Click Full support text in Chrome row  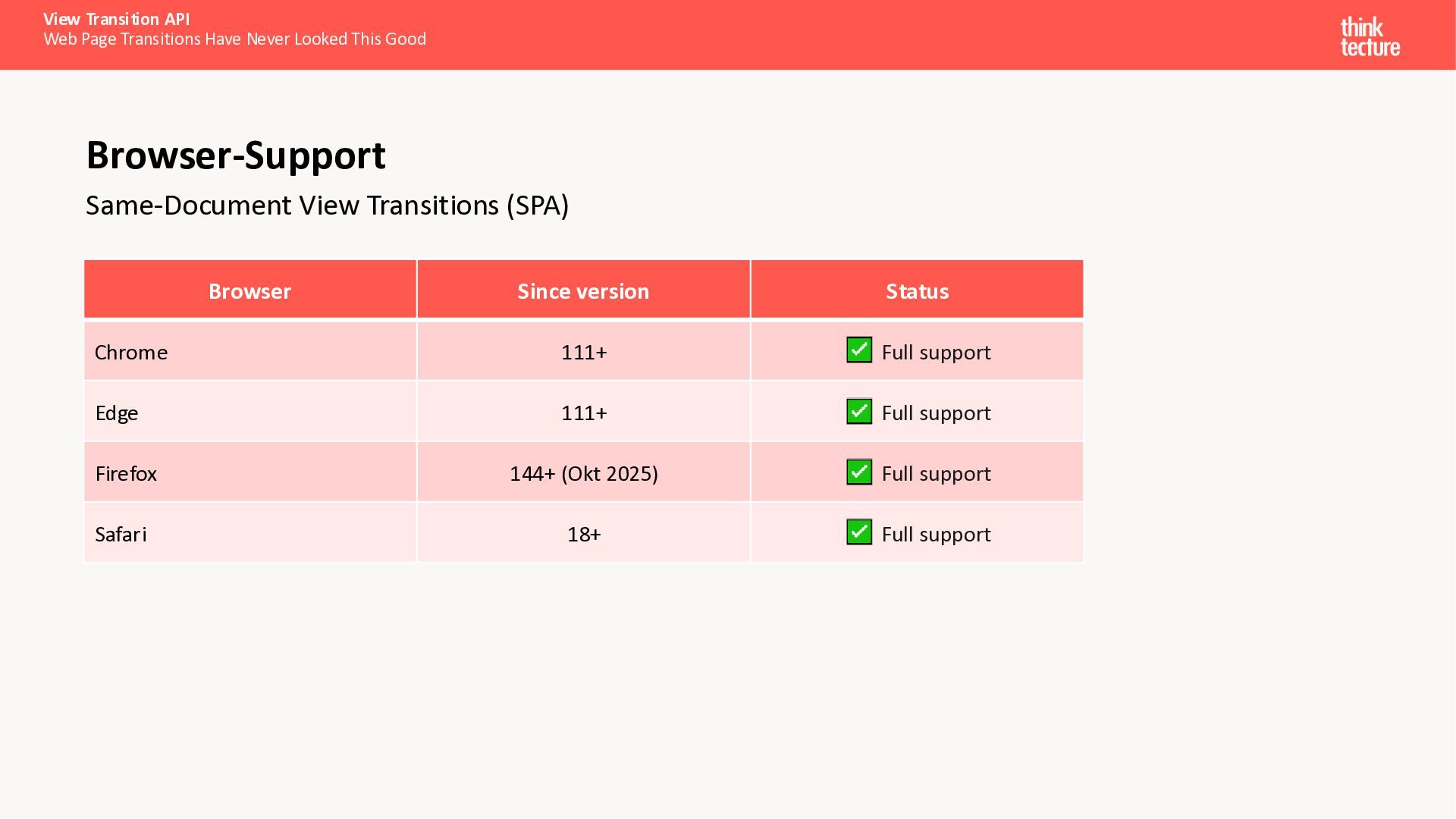936,353
